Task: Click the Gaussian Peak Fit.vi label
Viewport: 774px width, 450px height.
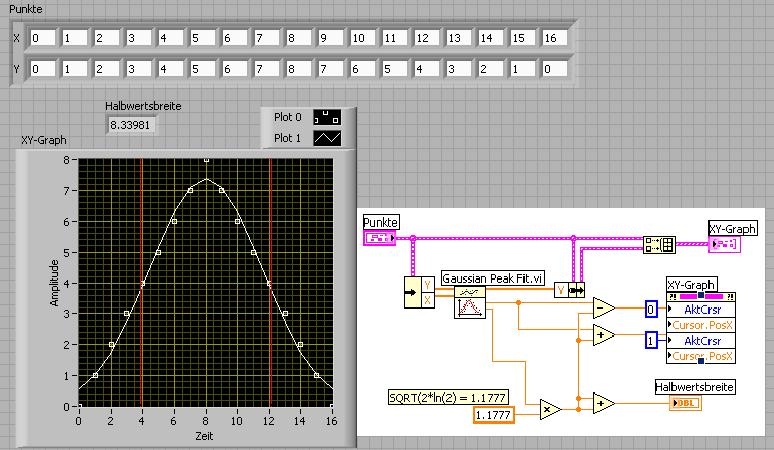Action: coord(492,278)
